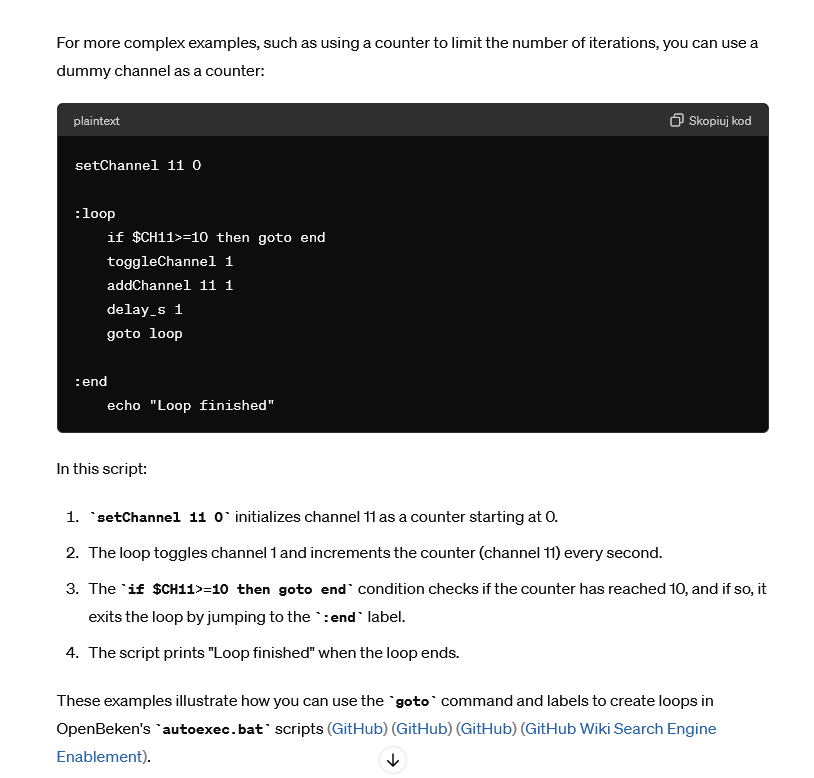814x778 pixels.
Task: Click the if $CH11>=10 code line in the code block
Action: coord(216,237)
